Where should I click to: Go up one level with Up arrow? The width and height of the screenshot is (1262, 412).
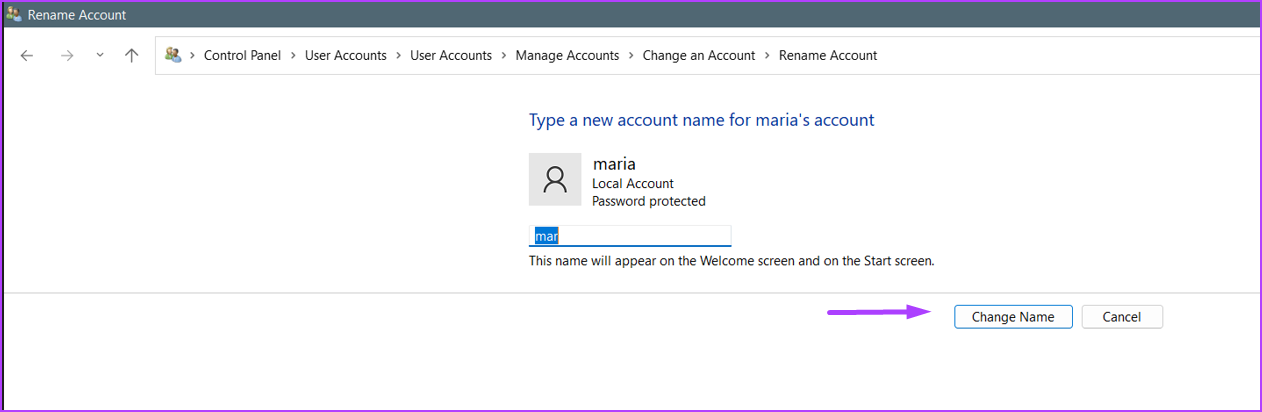[x=131, y=56]
